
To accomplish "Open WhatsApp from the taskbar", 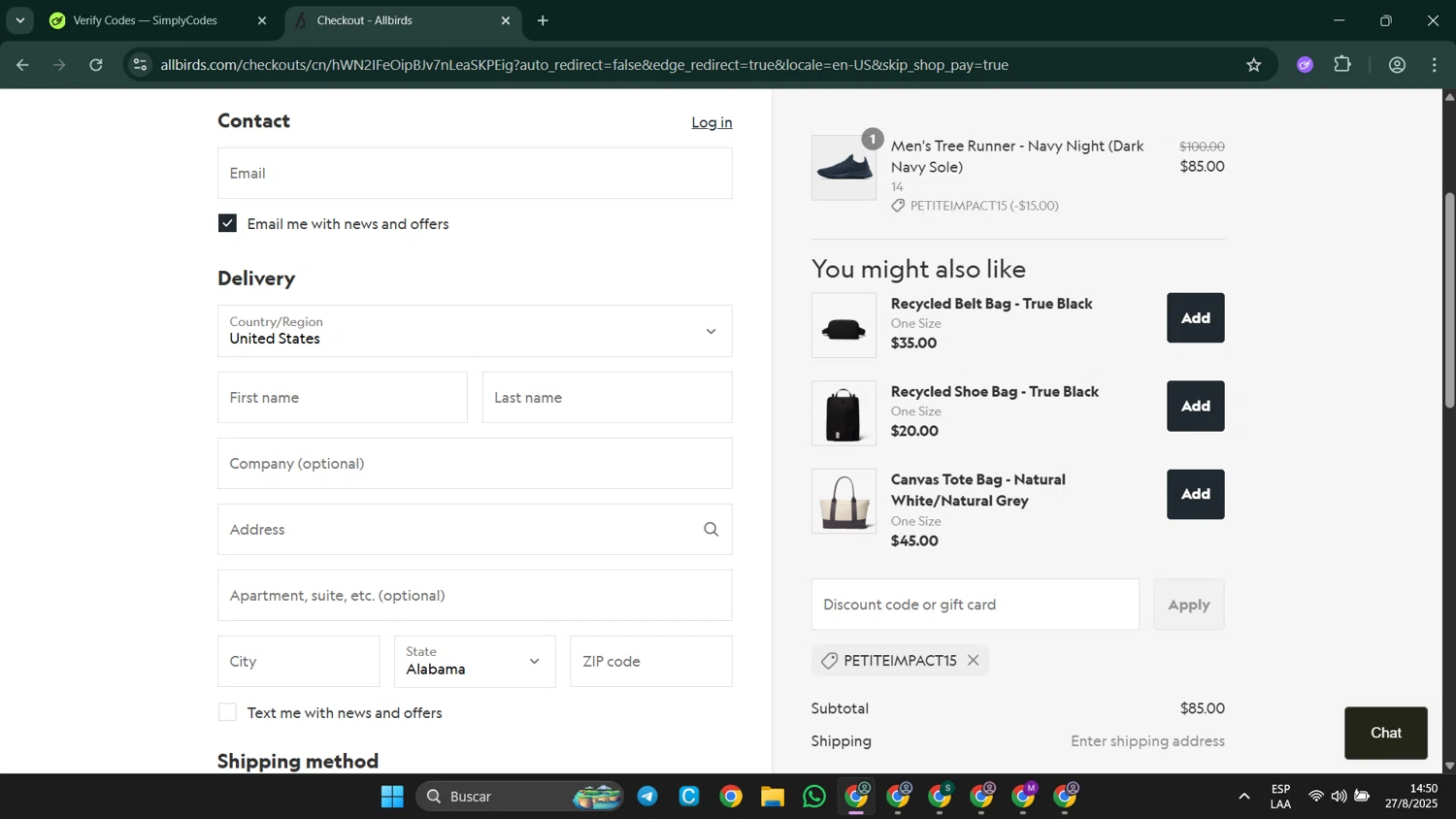I will click(814, 797).
